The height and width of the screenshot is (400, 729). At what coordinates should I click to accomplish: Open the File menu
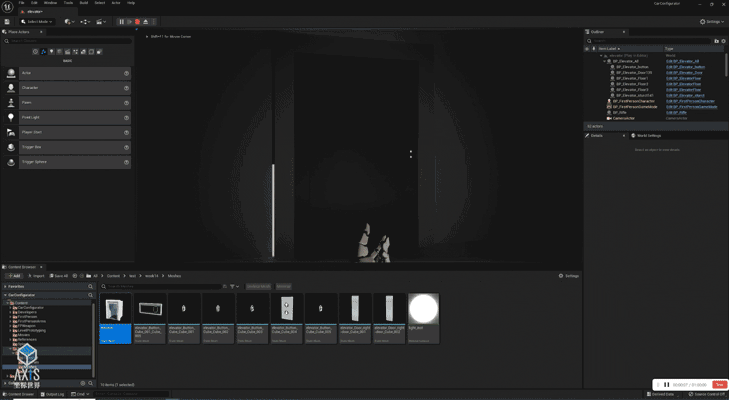tap(21, 3)
